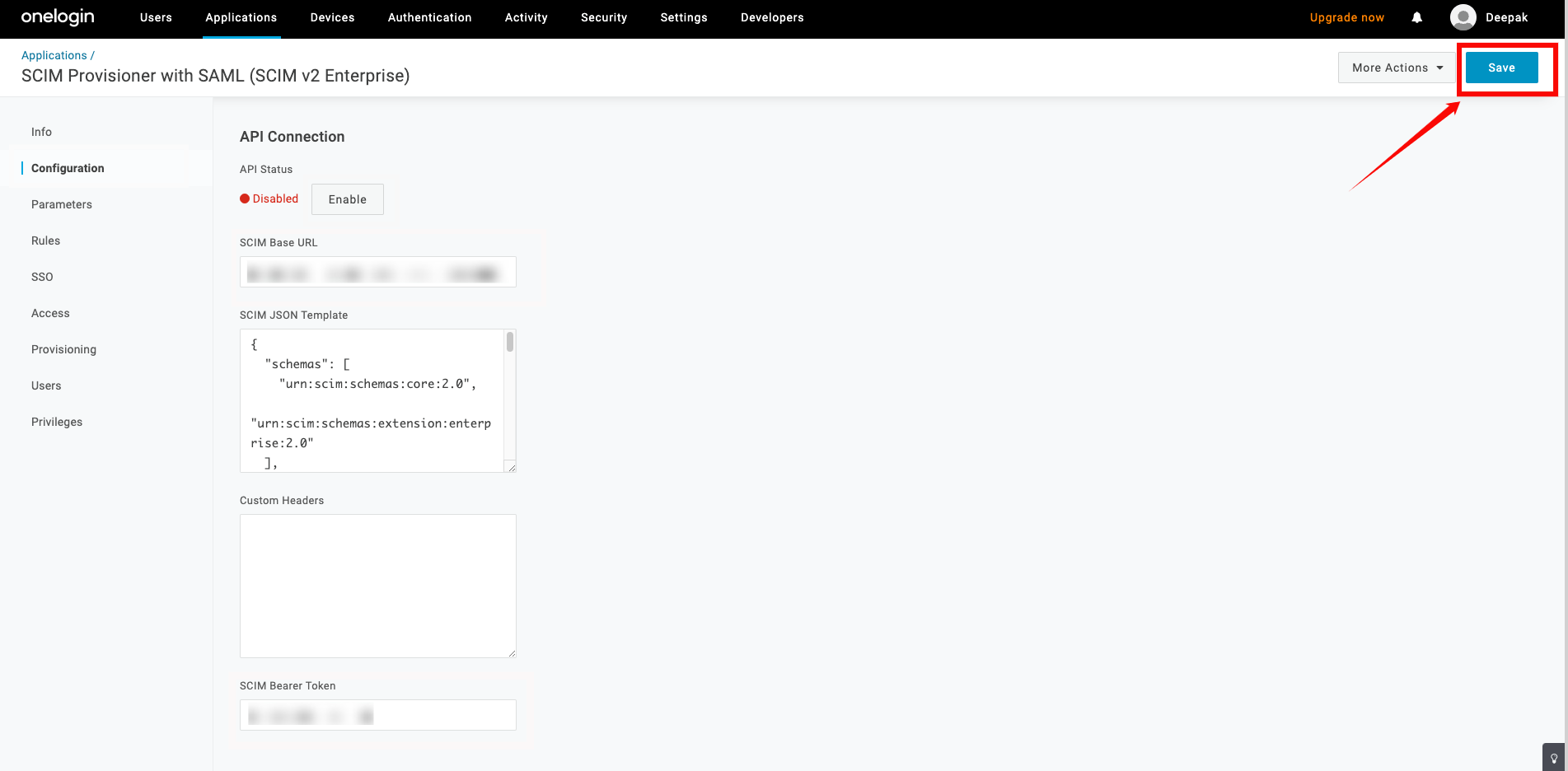Click the API Connection heading

click(x=293, y=137)
